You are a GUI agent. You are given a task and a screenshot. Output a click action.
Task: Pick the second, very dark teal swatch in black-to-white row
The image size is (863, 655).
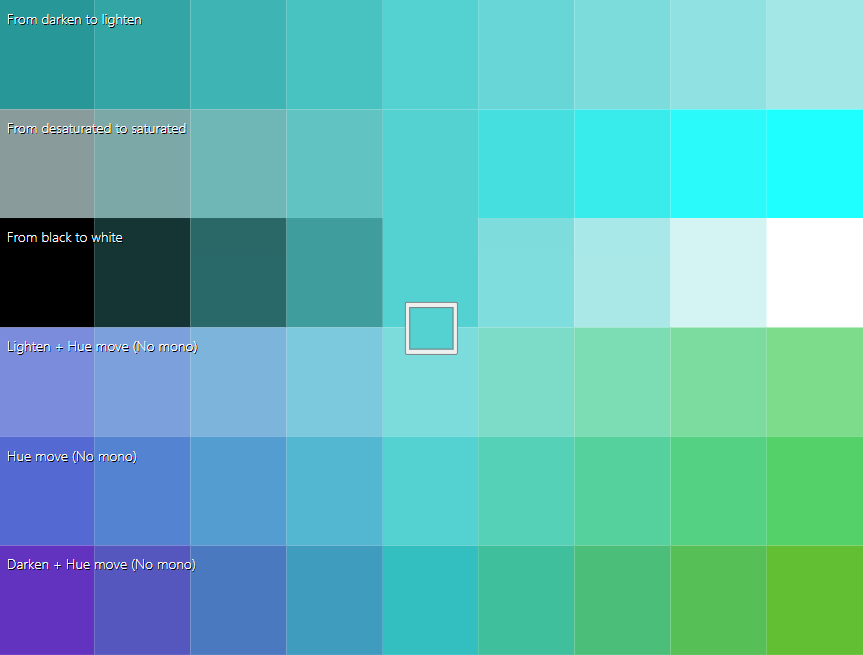[x=143, y=272]
